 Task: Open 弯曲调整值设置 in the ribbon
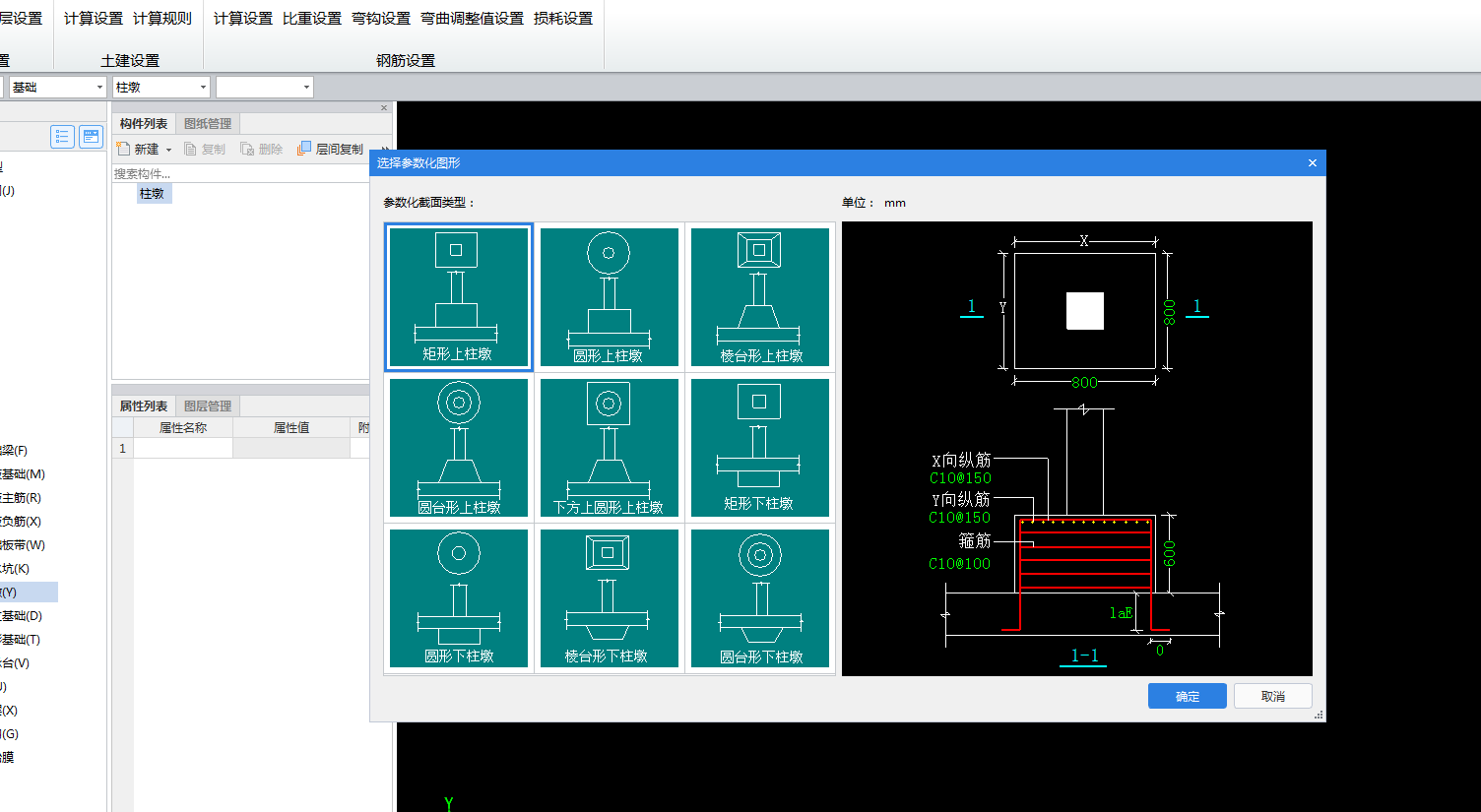[473, 19]
